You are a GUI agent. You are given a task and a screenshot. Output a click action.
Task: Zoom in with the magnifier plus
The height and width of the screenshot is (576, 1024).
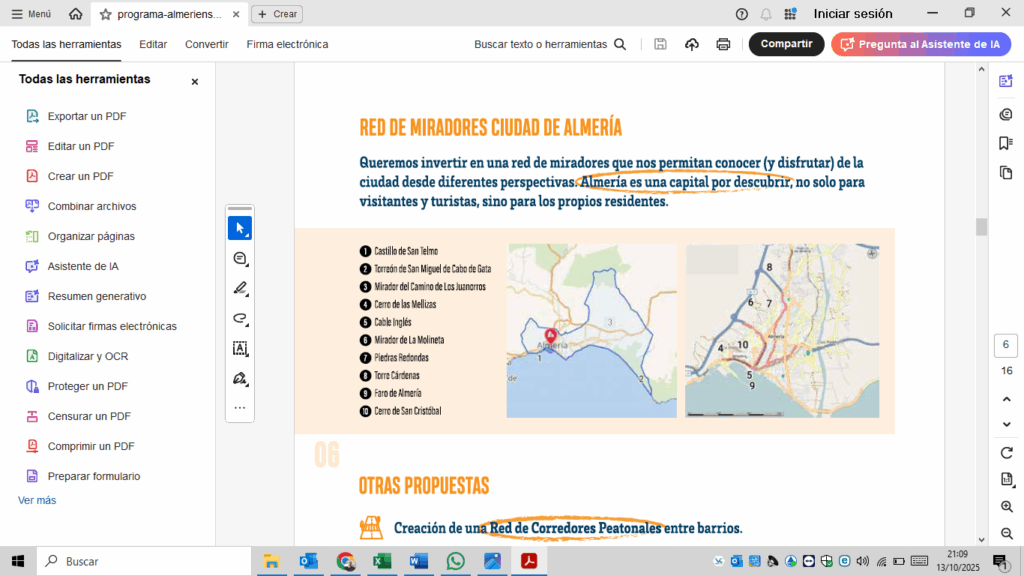(x=1006, y=507)
